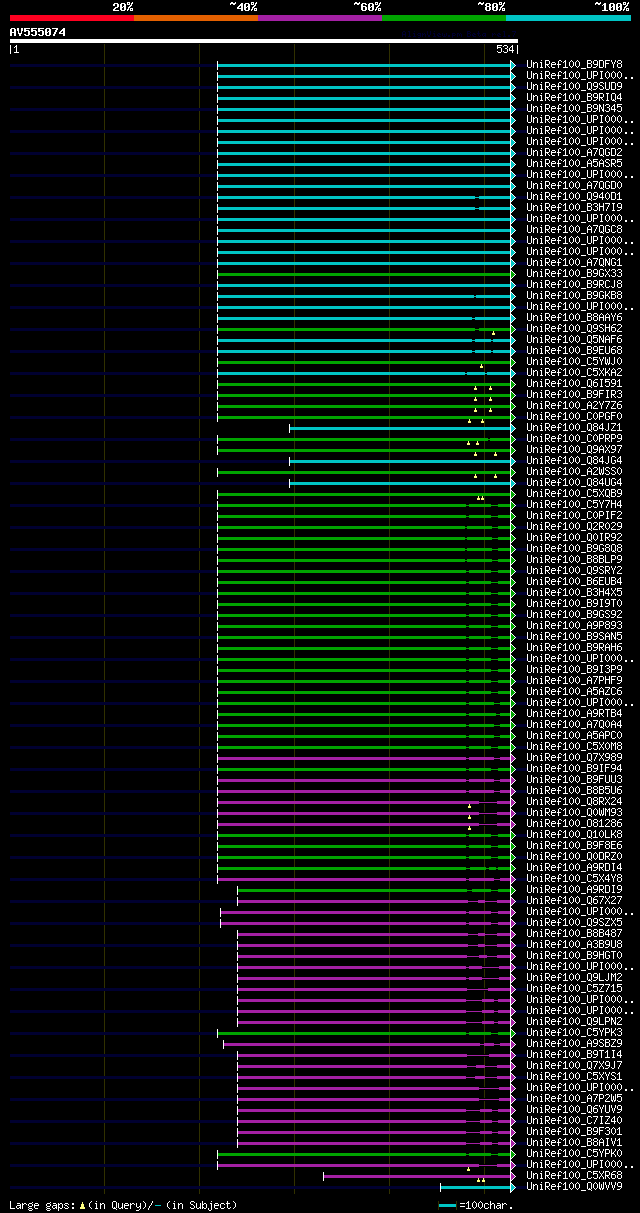Select the UniRef100_B8AAY6 hit label
Screen dimensions: 640x1213
pos(575,317)
